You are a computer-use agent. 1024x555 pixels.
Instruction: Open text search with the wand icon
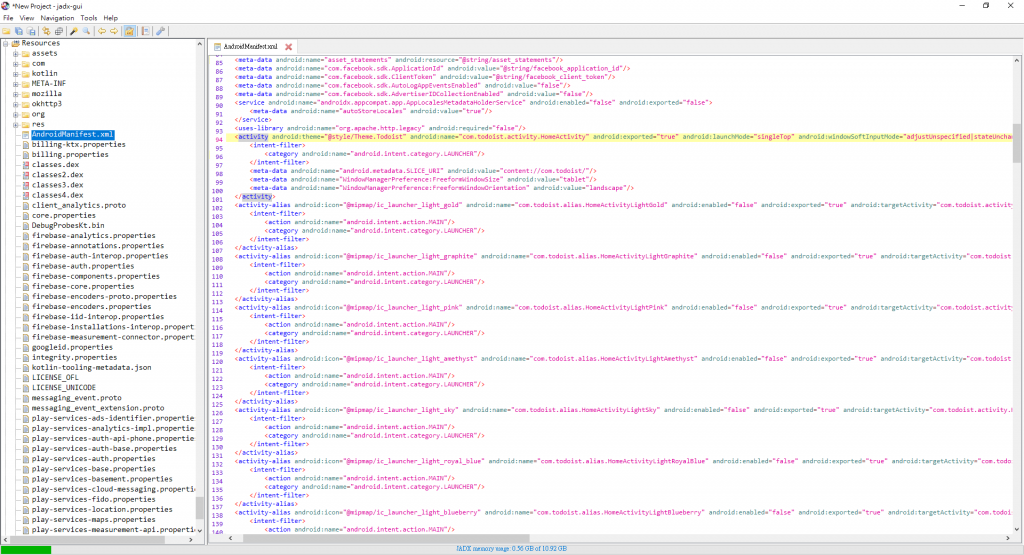(x=74, y=31)
